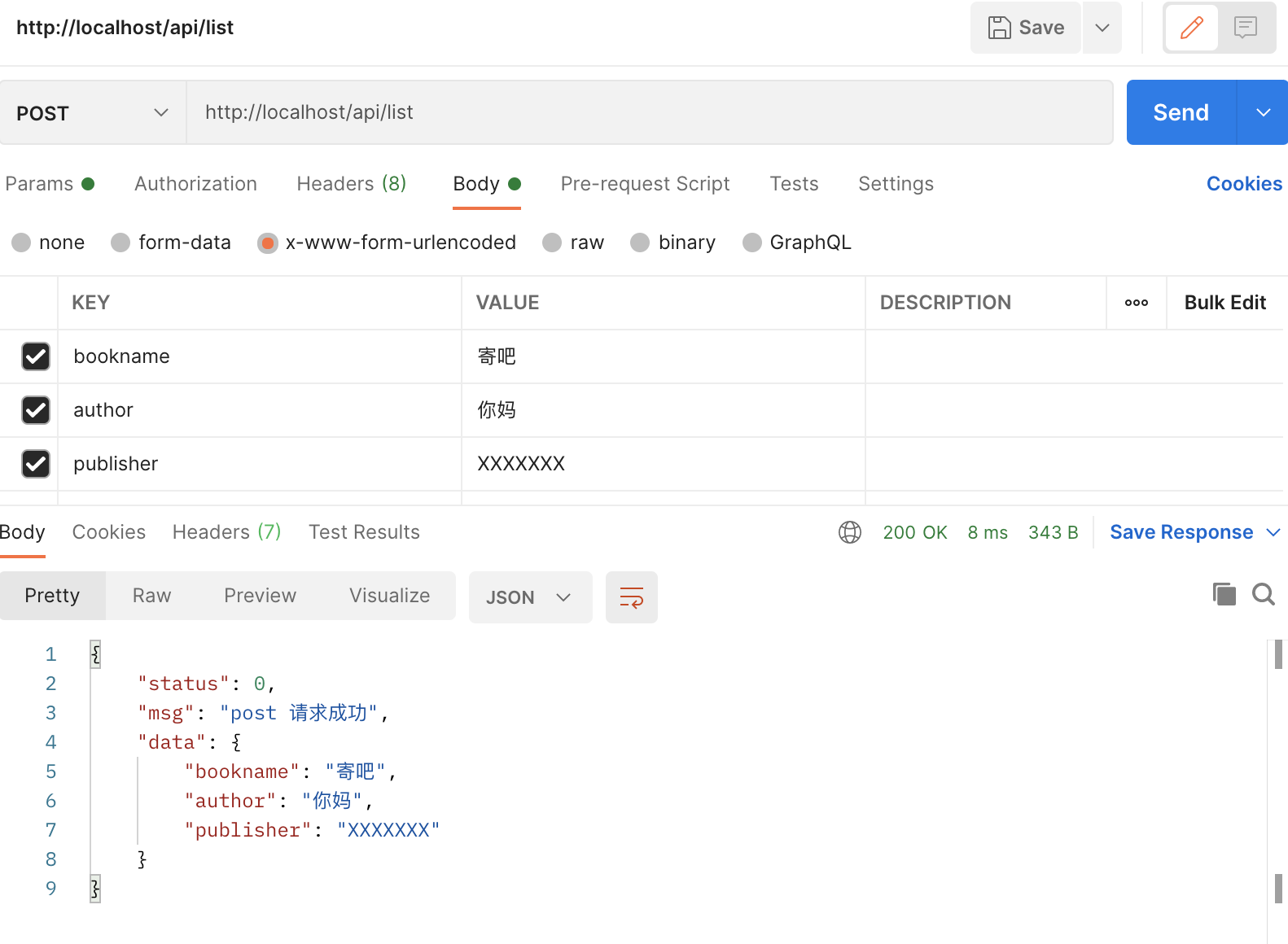Click the search response magnifier icon
1288x944 pixels.
1264,594
